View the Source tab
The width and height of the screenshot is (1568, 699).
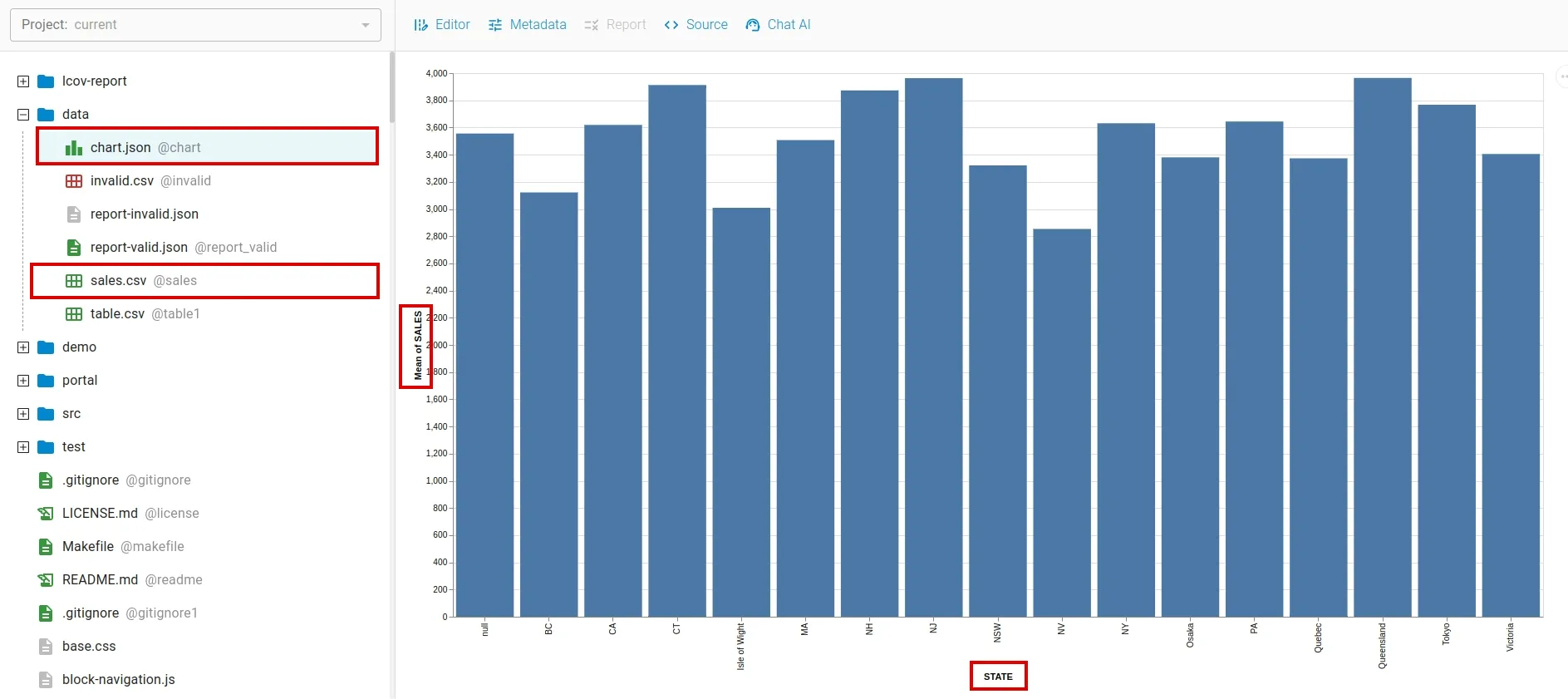pyautogui.click(x=696, y=25)
